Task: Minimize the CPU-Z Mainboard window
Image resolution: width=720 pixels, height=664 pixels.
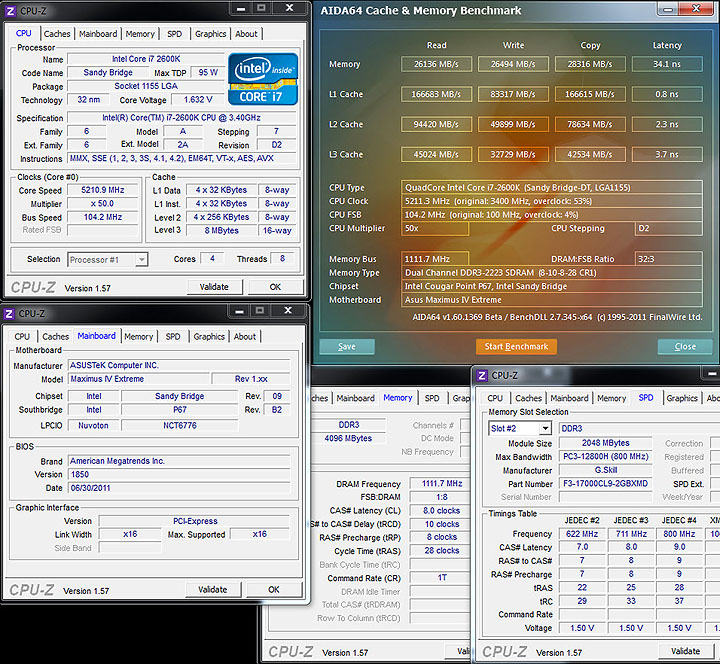Action: coord(239,311)
